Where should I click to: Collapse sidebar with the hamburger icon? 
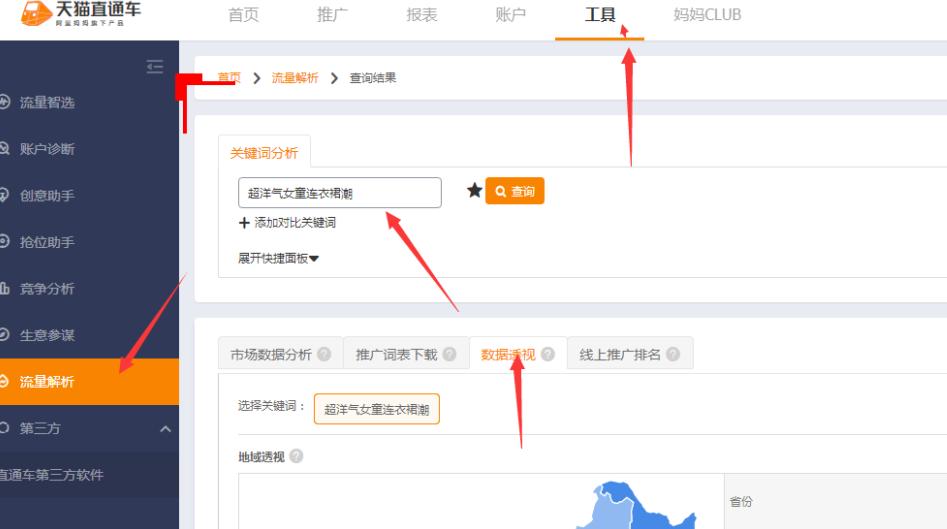pos(155,66)
